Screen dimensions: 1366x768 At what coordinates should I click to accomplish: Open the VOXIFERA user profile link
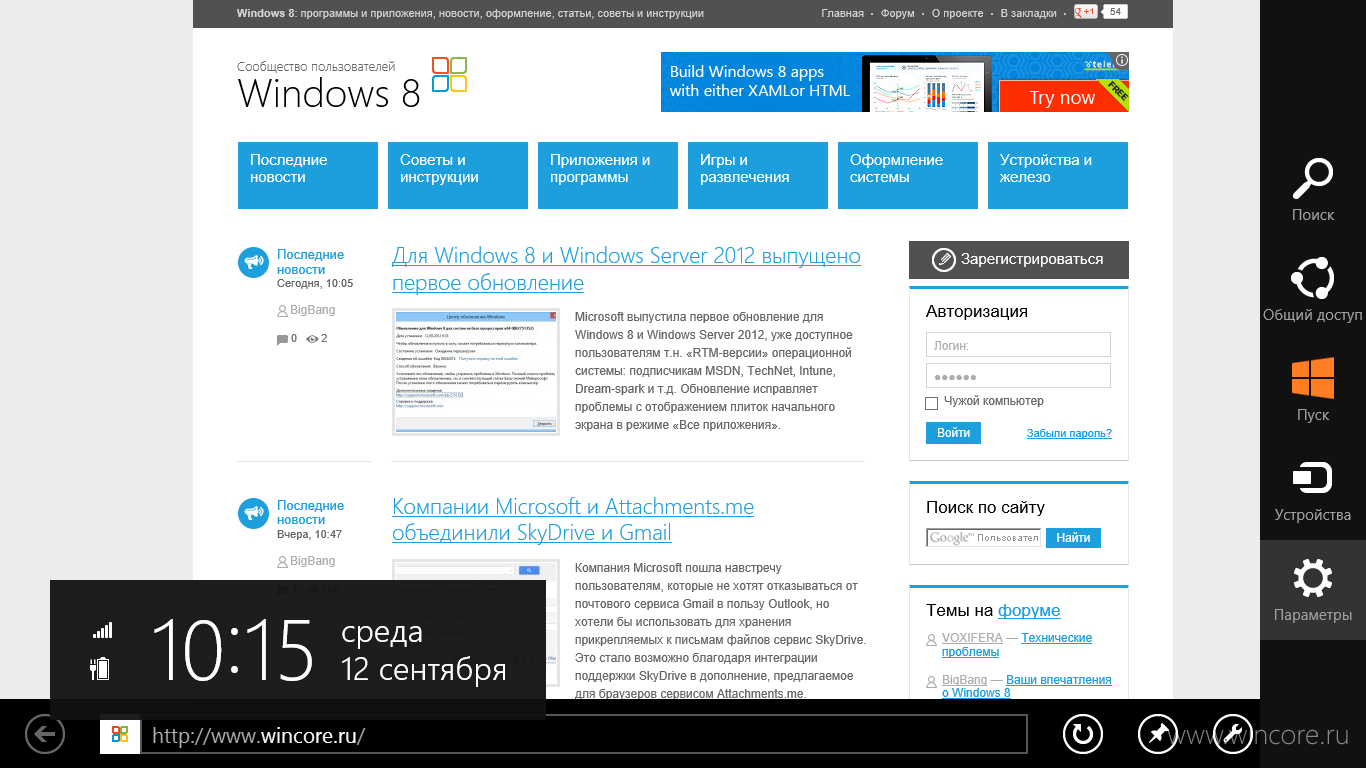coord(972,638)
